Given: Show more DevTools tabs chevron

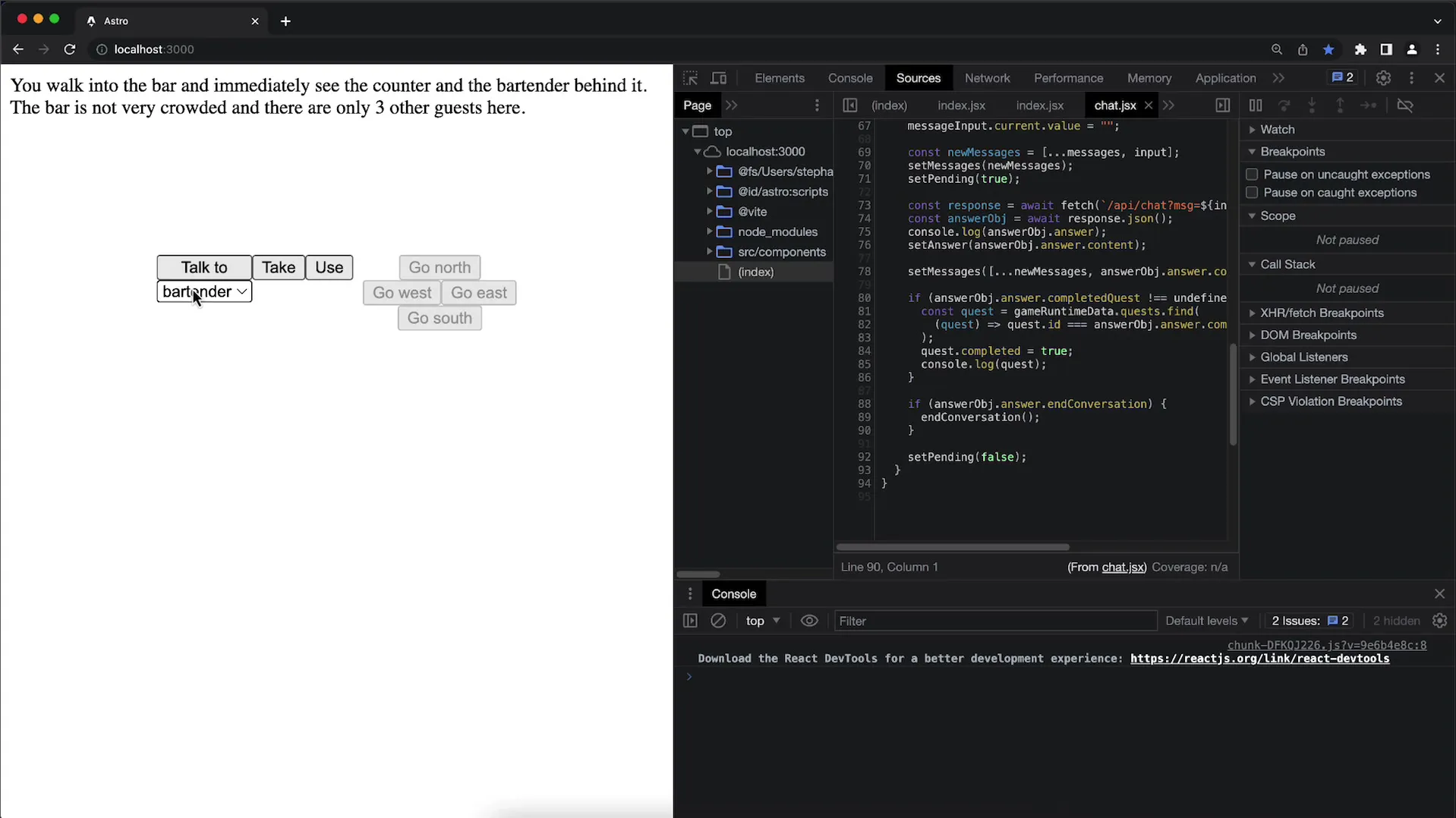Looking at the screenshot, I should (x=1279, y=78).
